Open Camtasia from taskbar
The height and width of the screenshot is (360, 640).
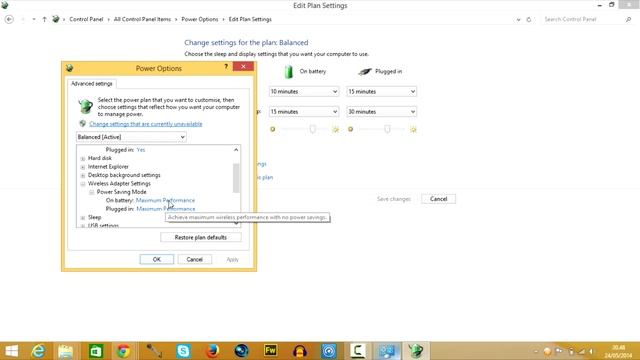pyautogui.click(x=358, y=351)
